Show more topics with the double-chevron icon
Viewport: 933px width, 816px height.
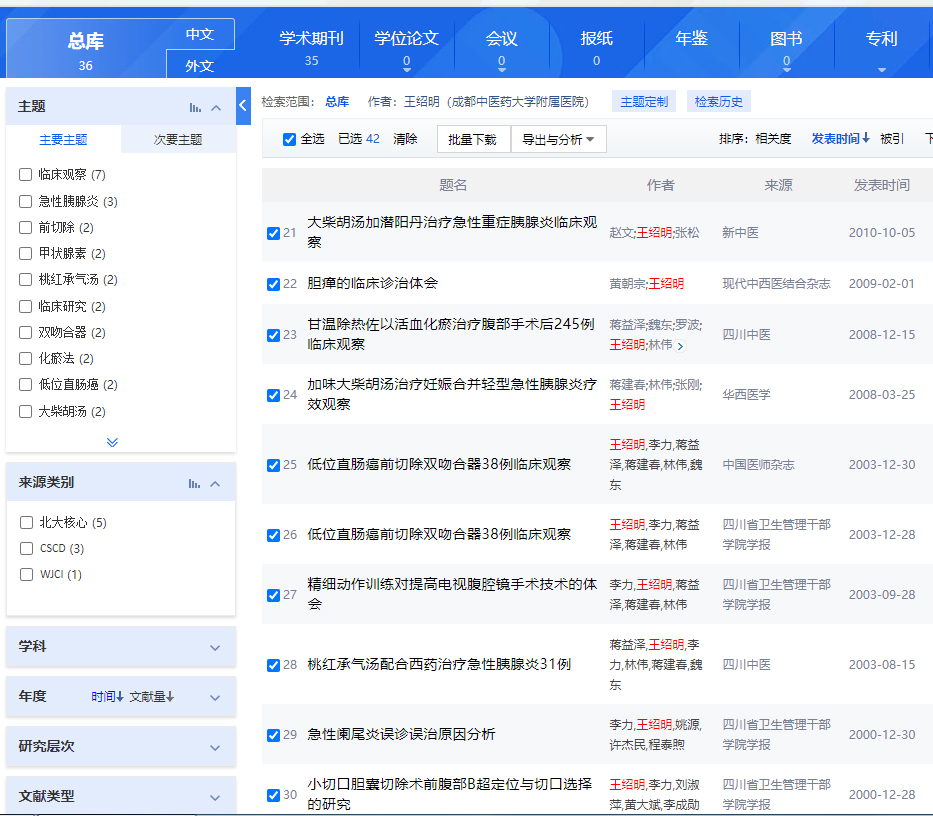click(x=112, y=442)
